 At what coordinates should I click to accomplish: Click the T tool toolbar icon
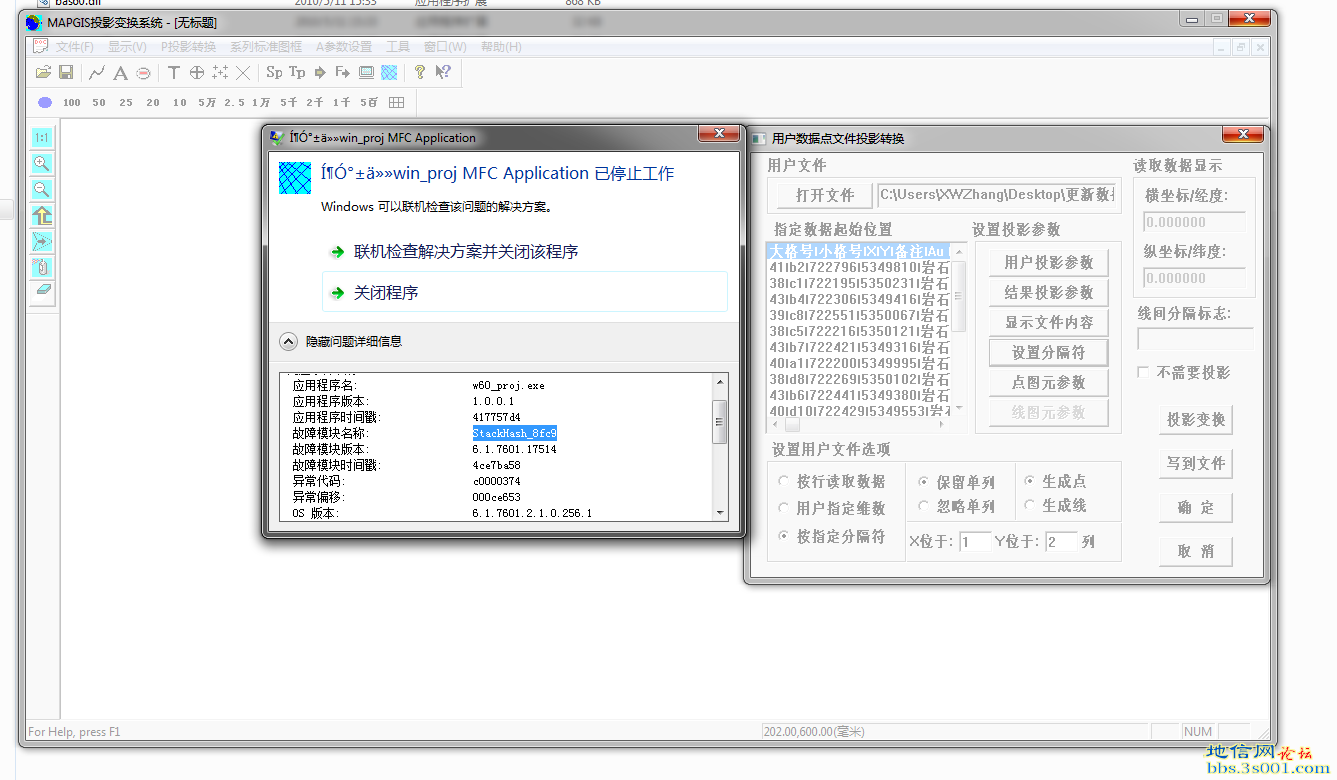(x=173, y=72)
